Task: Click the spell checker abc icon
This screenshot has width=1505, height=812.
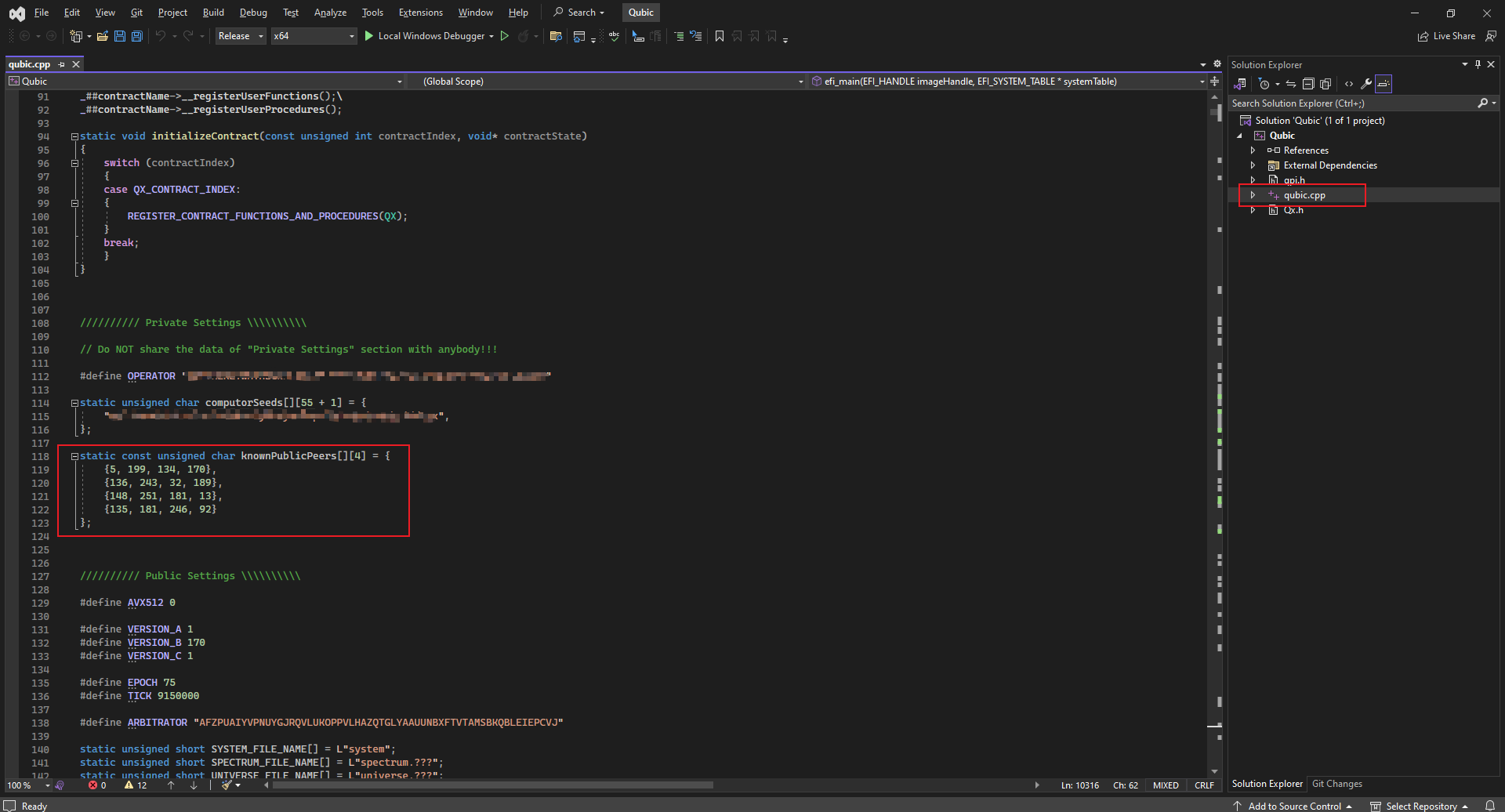Action: (614, 36)
